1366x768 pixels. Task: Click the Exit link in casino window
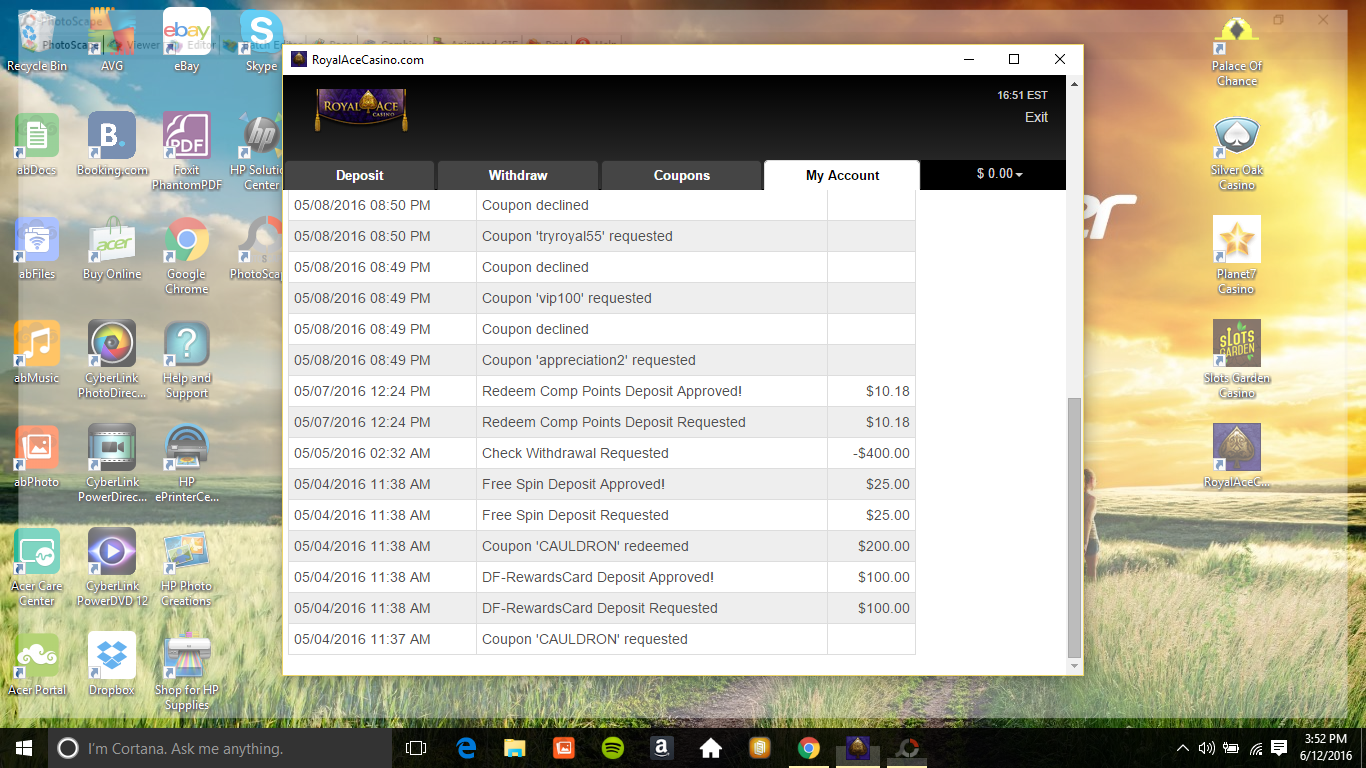(x=1036, y=117)
